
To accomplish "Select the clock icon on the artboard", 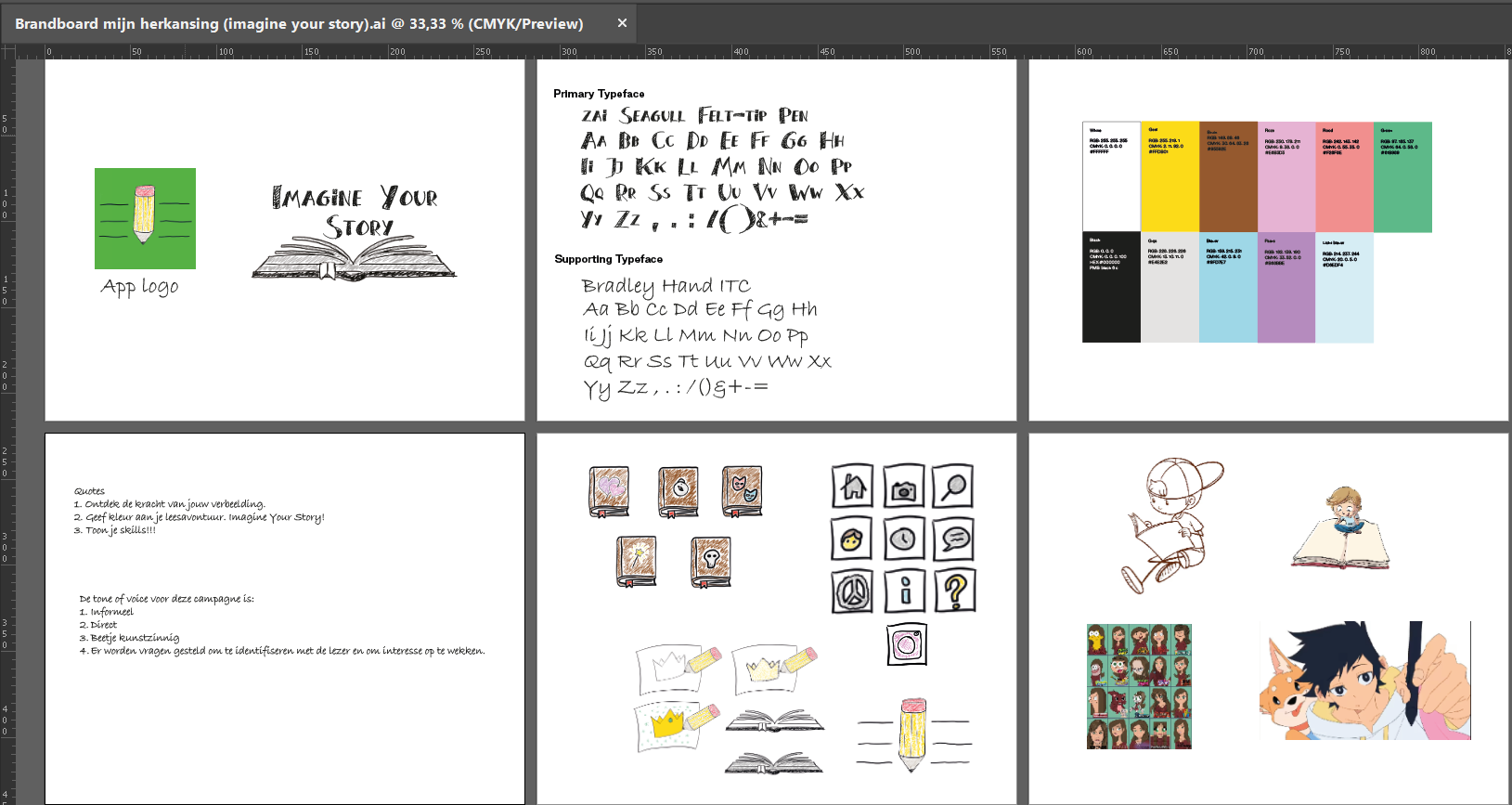I will coord(904,539).
